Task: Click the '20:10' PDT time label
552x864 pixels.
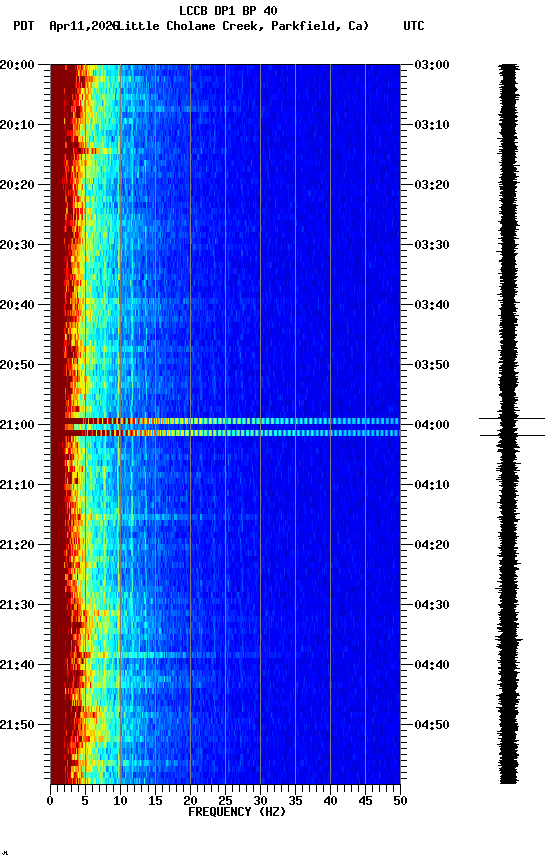Action: coord(17,125)
